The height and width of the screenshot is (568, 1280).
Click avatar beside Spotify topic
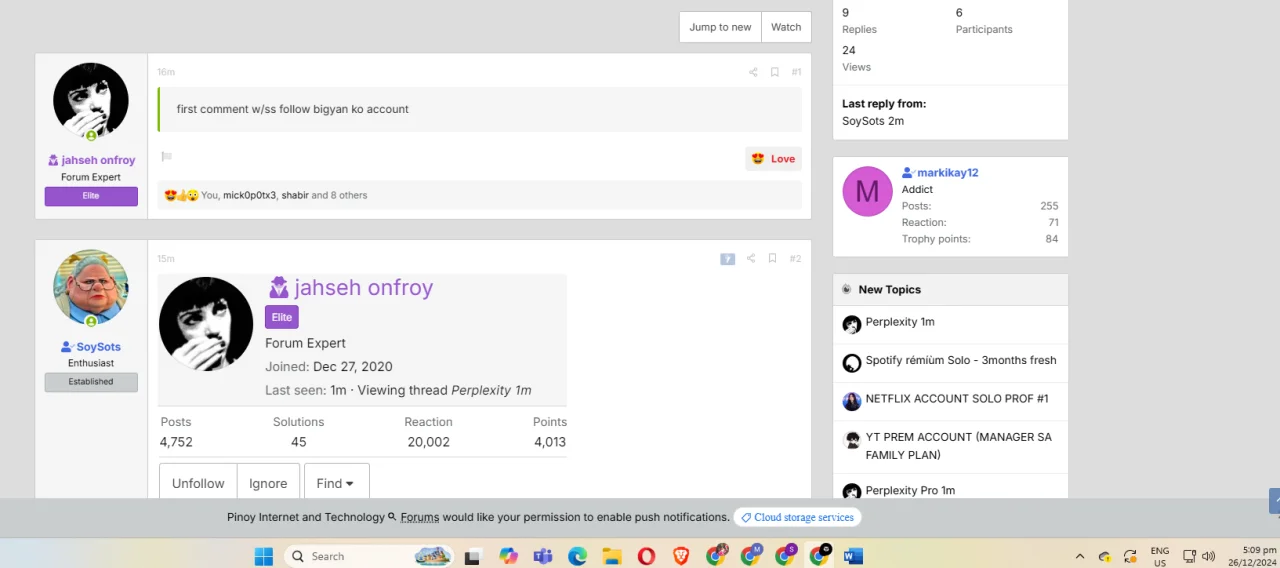(x=852, y=363)
